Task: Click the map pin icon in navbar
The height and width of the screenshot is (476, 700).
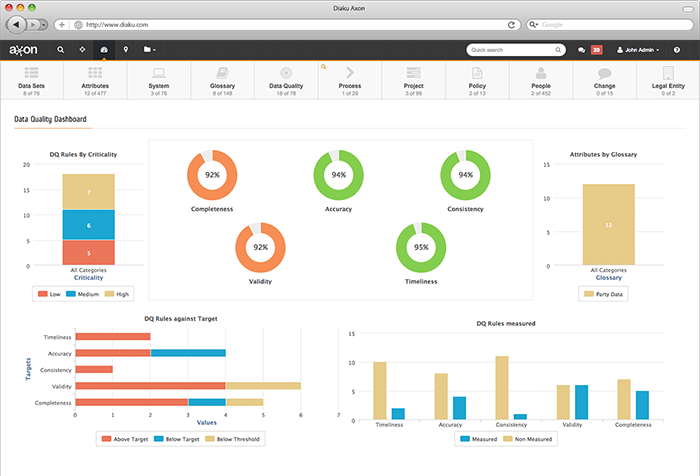Action: coord(125,49)
